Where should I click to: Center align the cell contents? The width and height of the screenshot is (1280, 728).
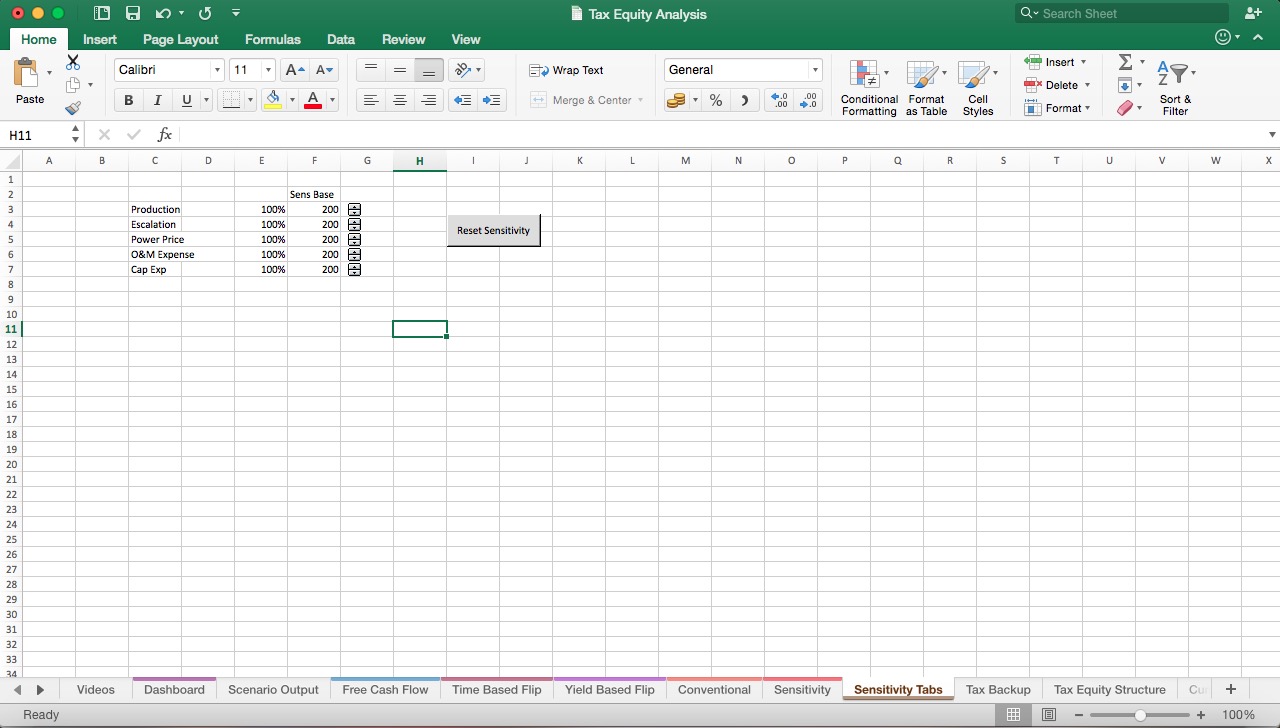click(x=400, y=100)
